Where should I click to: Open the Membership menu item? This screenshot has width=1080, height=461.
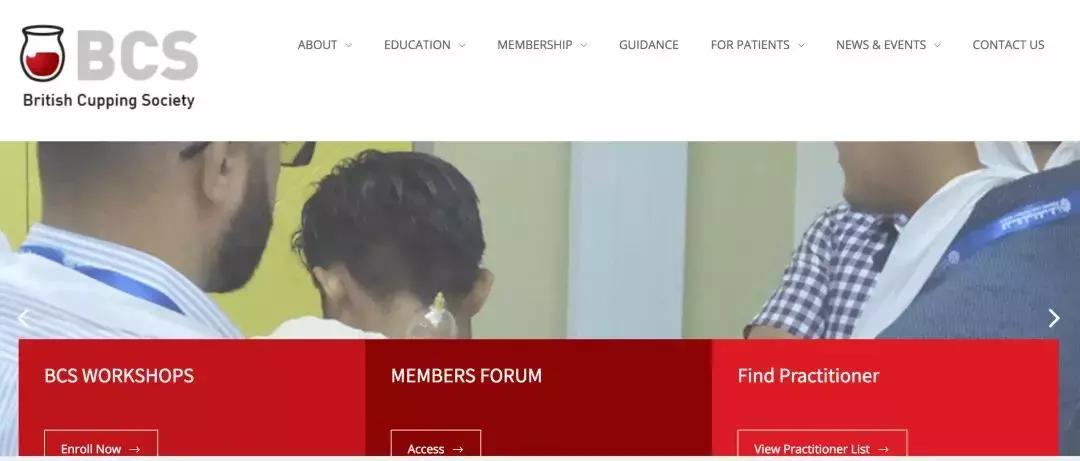pos(535,45)
